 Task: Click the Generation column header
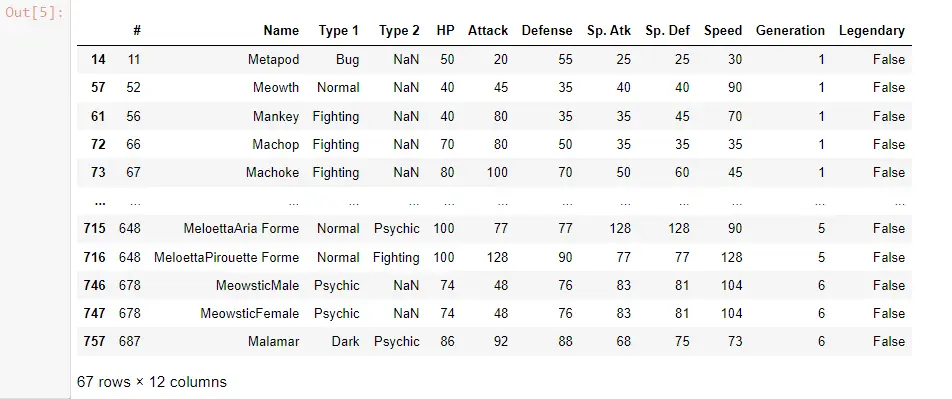(x=790, y=30)
